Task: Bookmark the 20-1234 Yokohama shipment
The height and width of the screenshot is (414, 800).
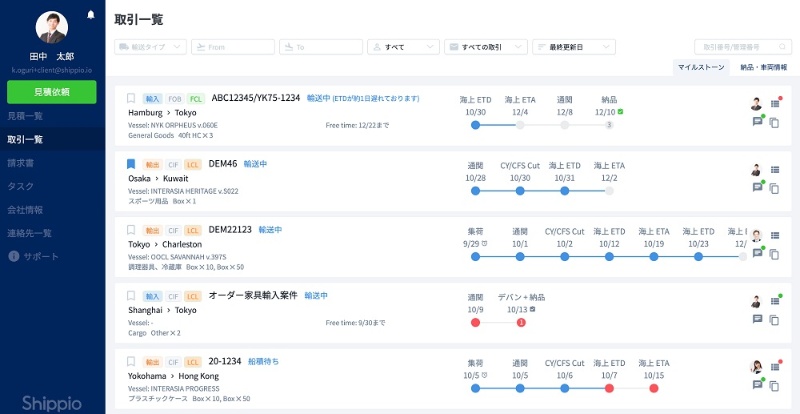Action: tap(131, 361)
